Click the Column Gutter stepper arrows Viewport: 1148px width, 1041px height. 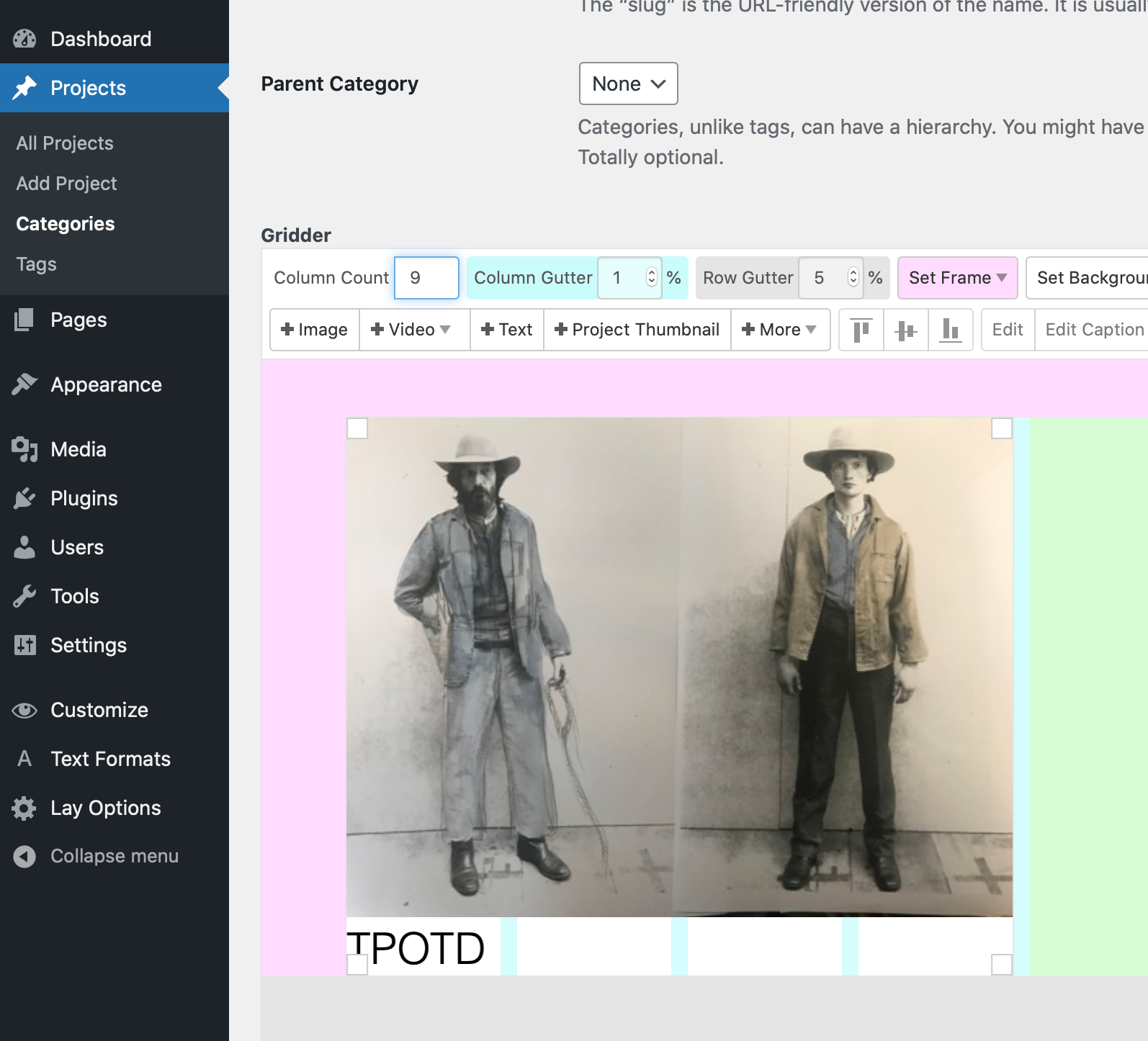click(651, 278)
